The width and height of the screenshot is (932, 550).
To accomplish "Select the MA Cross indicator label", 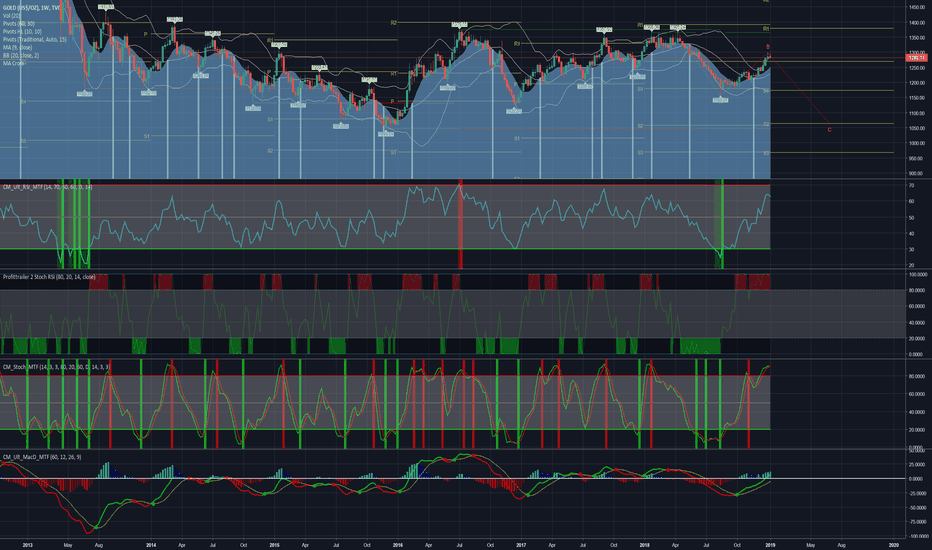I will (14, 63).
